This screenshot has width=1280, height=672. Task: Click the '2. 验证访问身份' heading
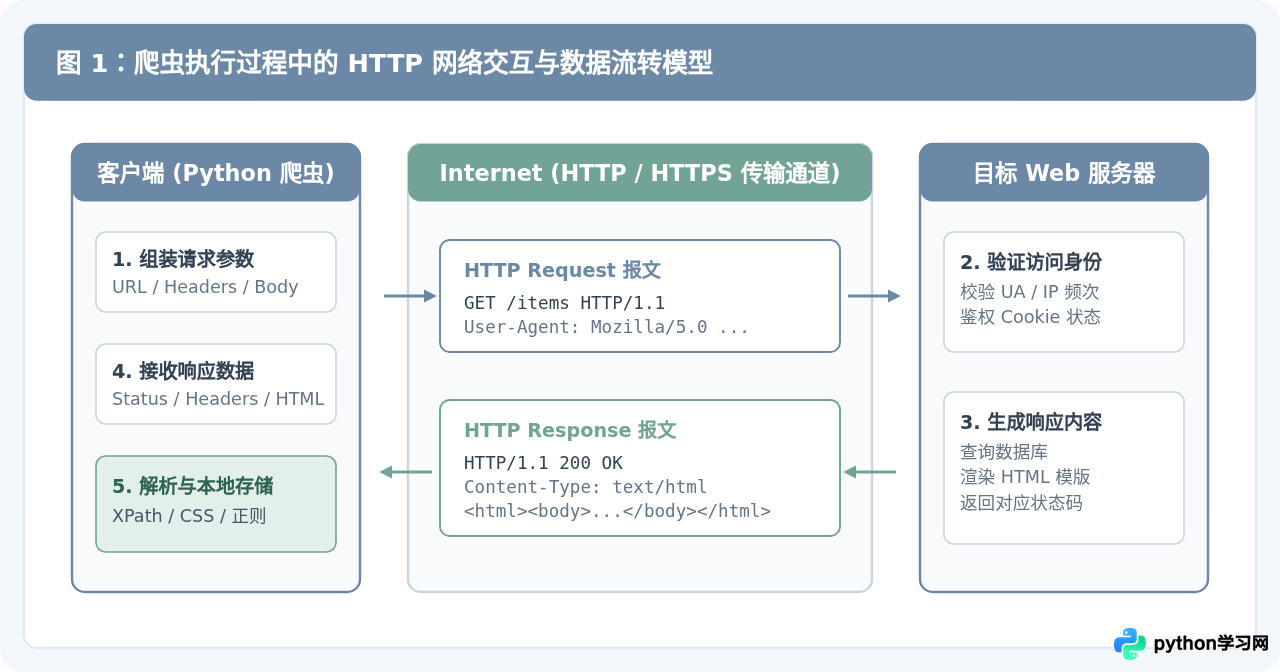point(1031,262)
